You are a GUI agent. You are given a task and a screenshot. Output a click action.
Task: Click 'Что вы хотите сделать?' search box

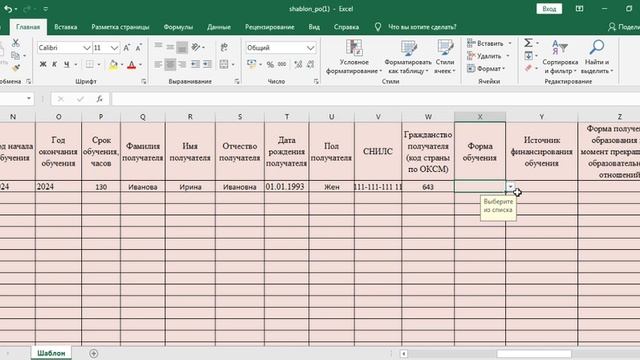(x=422, y=27)
